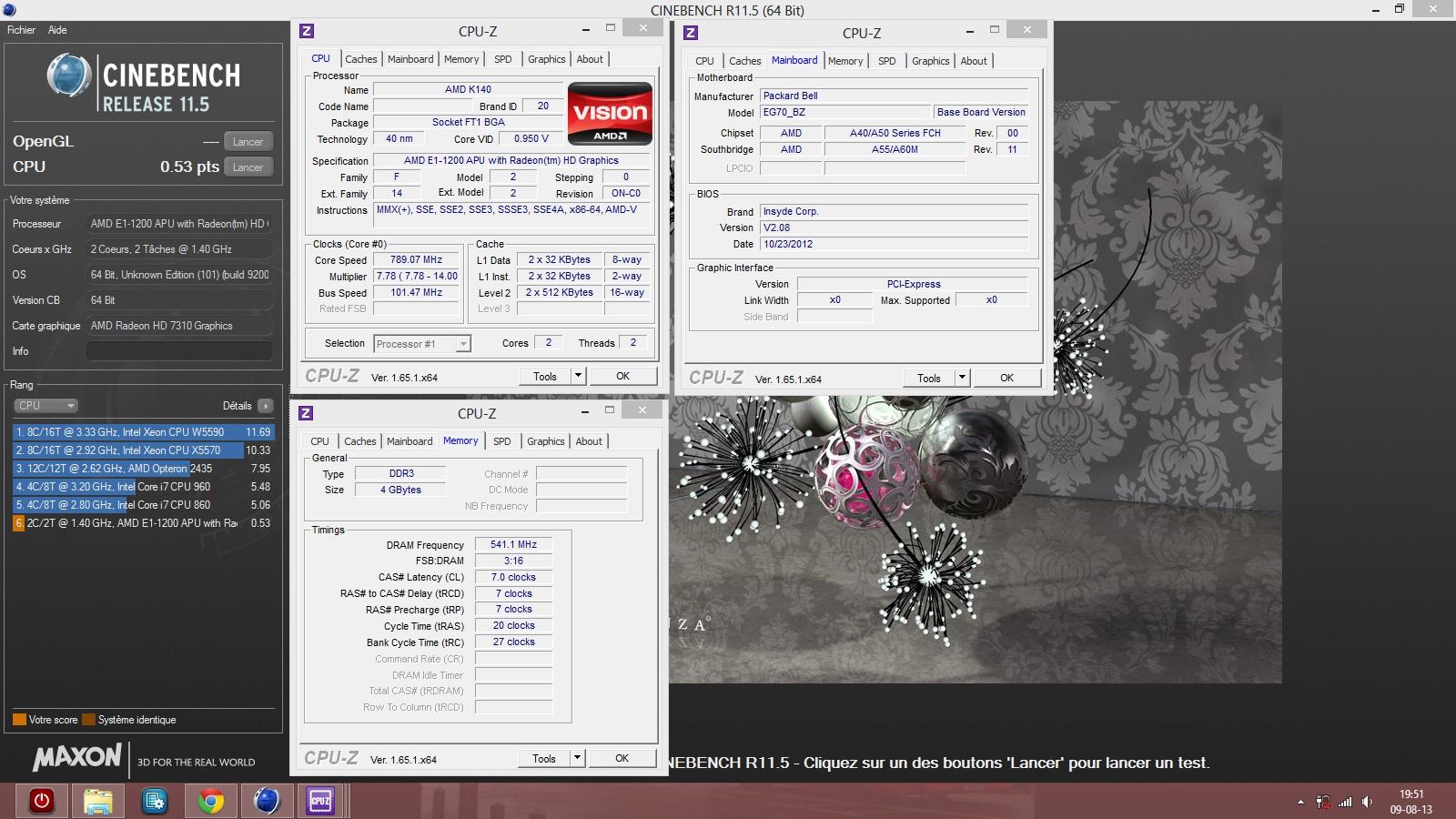This screenshot has width=1456, height=819.
Task: Switch to CPU tab in Memory window
Action: pos(319,441)
